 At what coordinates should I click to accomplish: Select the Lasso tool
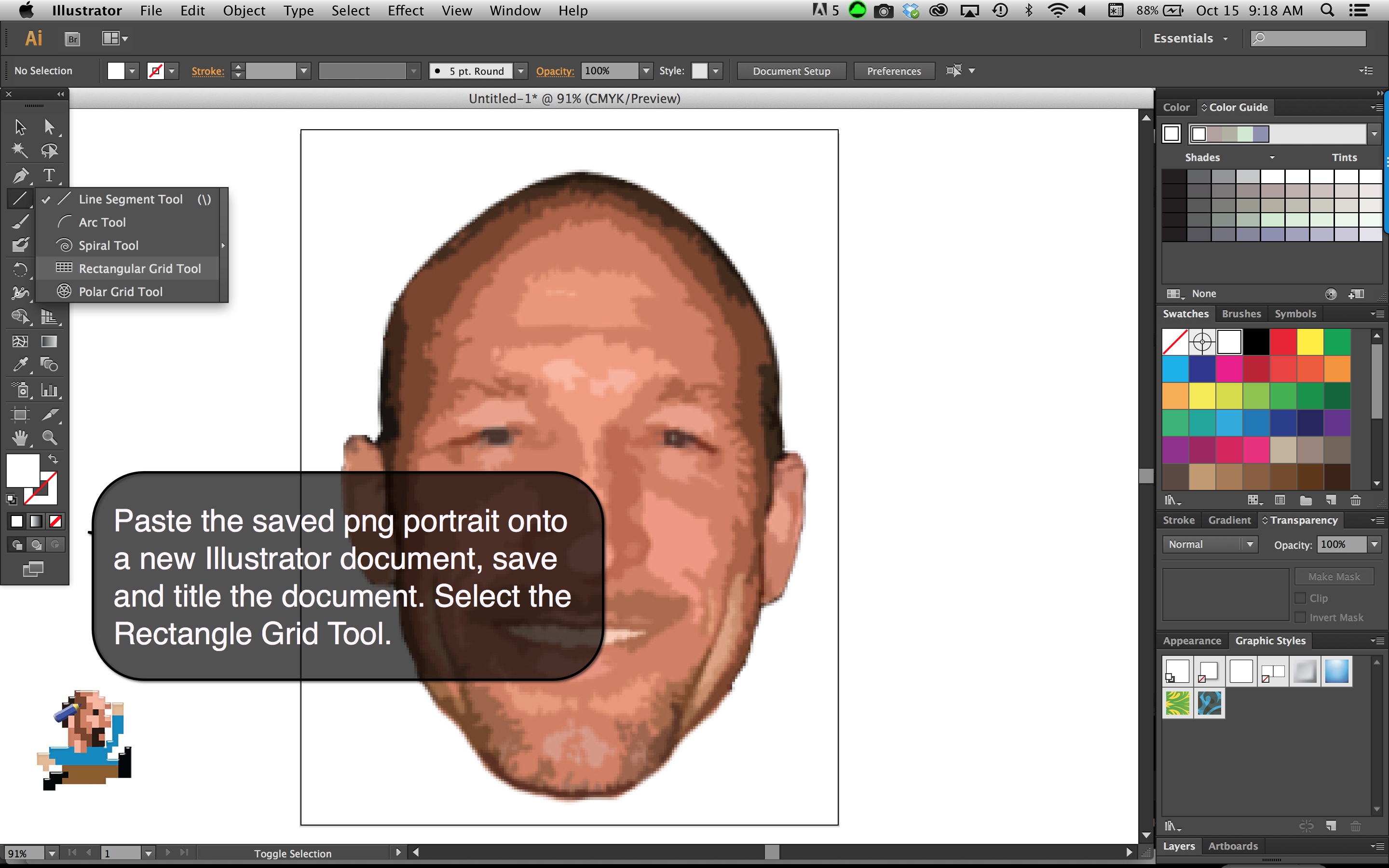click(x=49, y=150)
